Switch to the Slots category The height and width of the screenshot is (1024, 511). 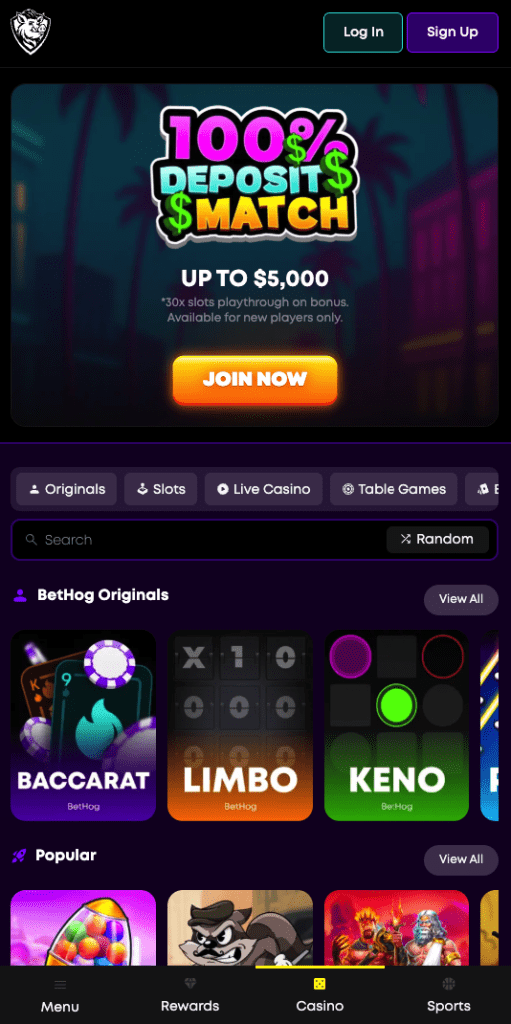pos(161,489)
